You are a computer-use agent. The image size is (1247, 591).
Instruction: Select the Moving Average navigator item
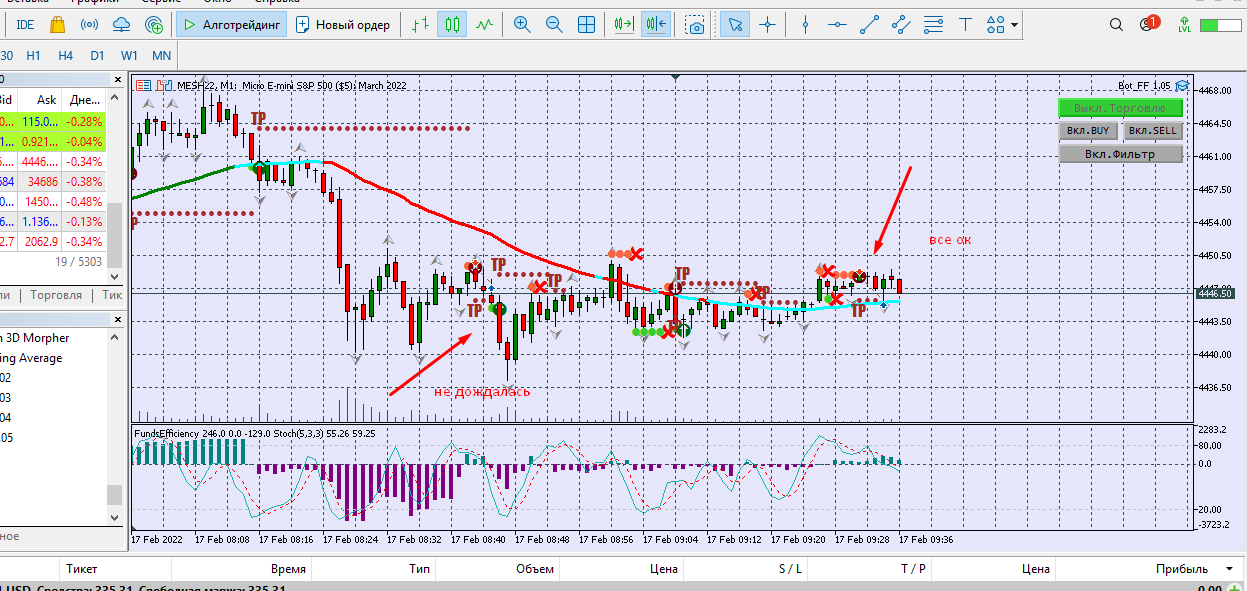[31, 358]
